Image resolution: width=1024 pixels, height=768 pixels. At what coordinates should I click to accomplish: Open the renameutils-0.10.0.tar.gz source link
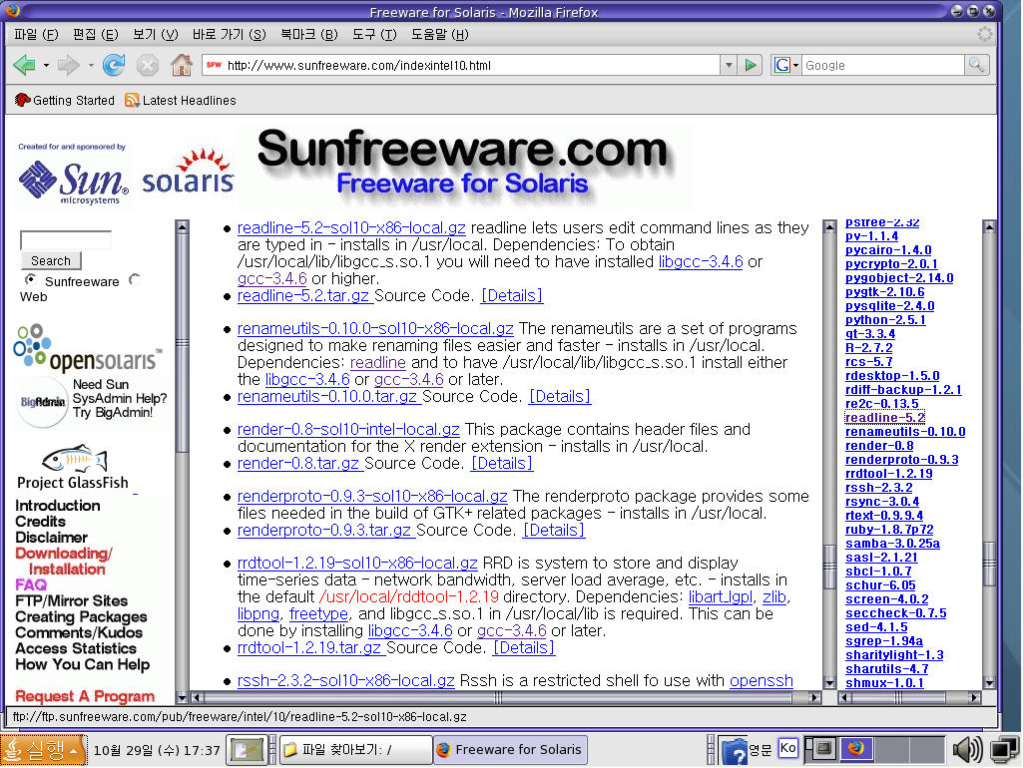[x=327, y=396]
